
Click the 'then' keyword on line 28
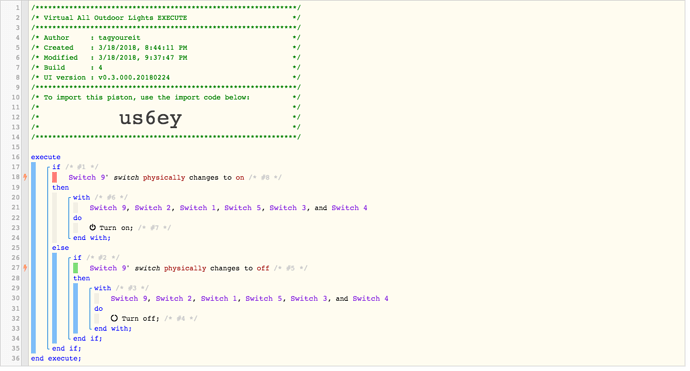point(81,278)
